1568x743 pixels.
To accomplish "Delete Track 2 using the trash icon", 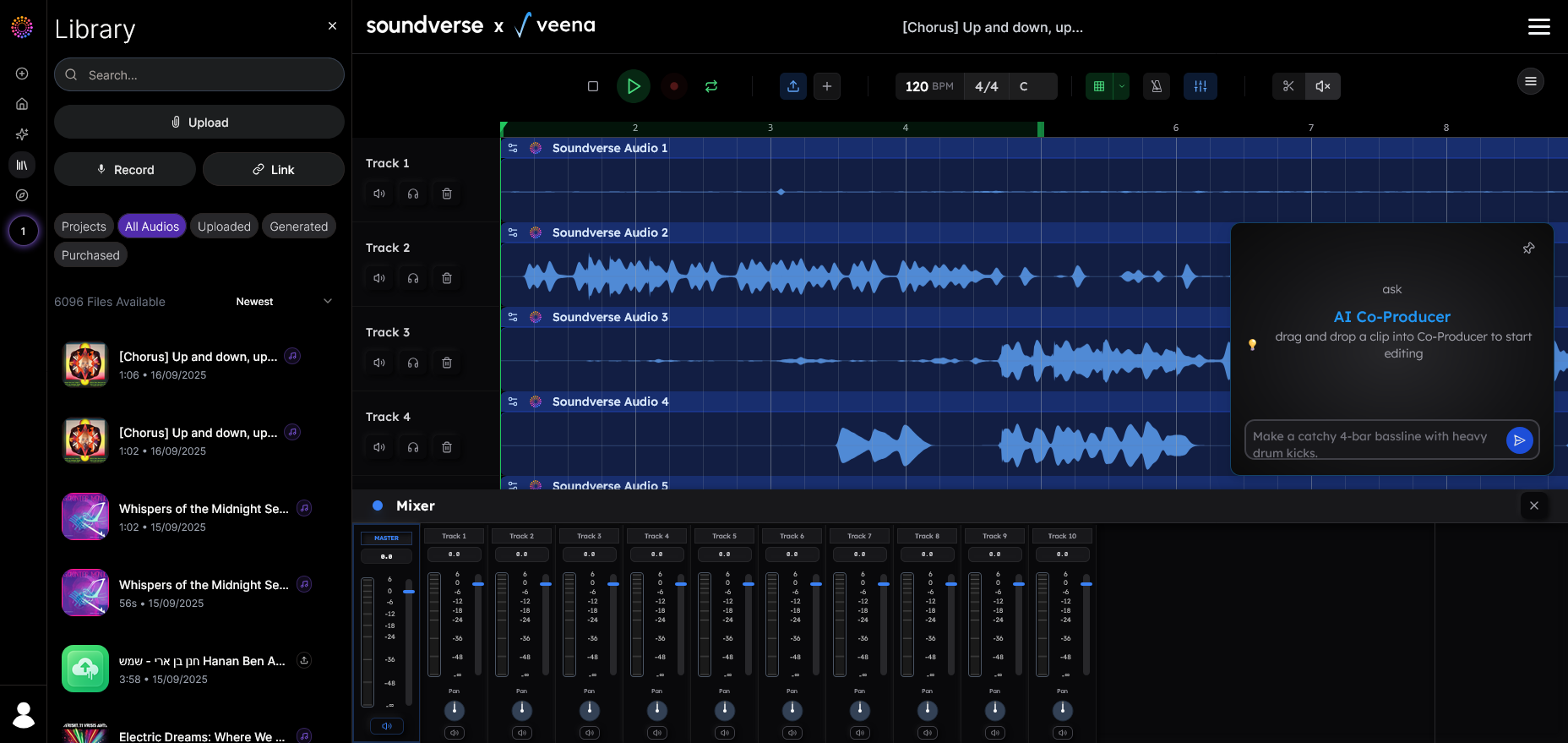I will [x=447, y=278].
